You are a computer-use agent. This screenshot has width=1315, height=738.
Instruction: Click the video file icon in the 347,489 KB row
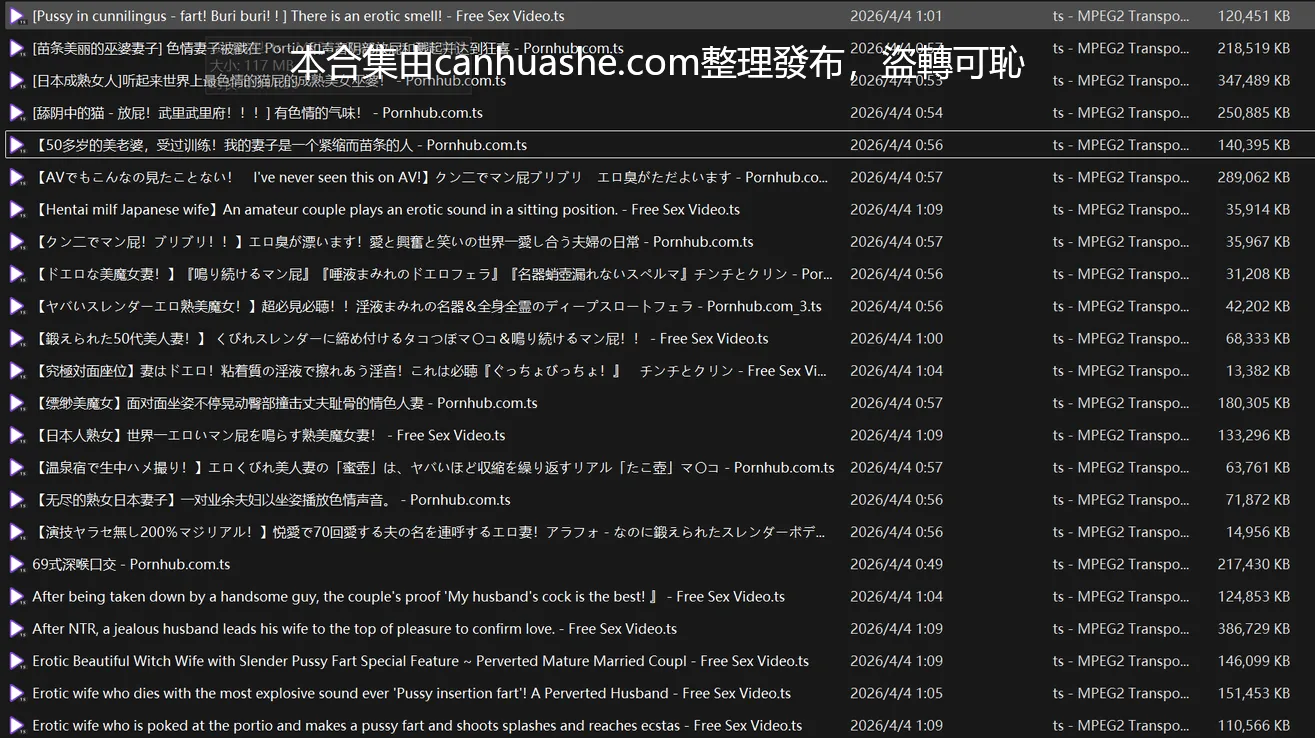coord(17,81)
